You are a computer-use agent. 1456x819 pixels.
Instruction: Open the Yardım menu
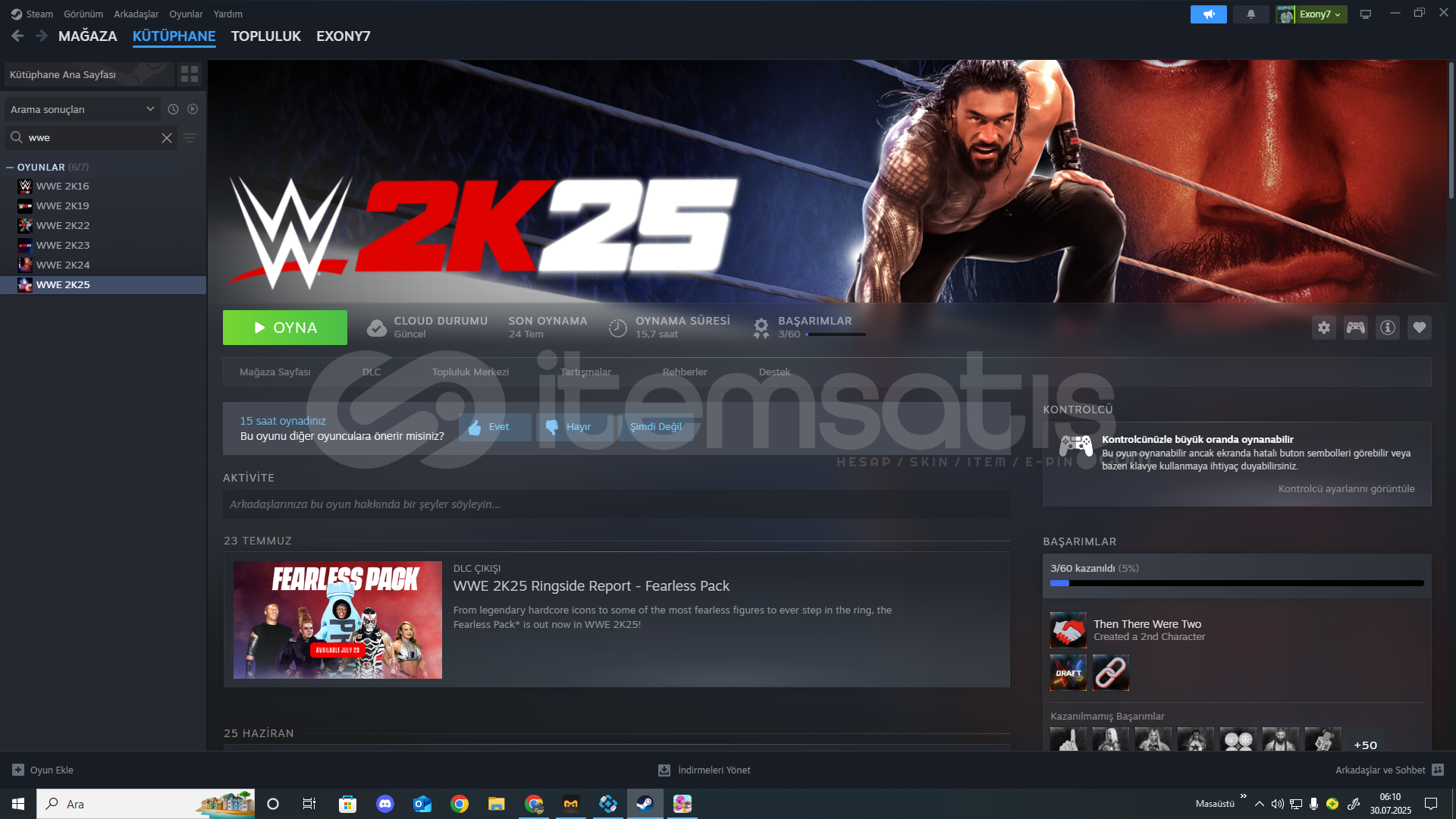tap(228, 14)
